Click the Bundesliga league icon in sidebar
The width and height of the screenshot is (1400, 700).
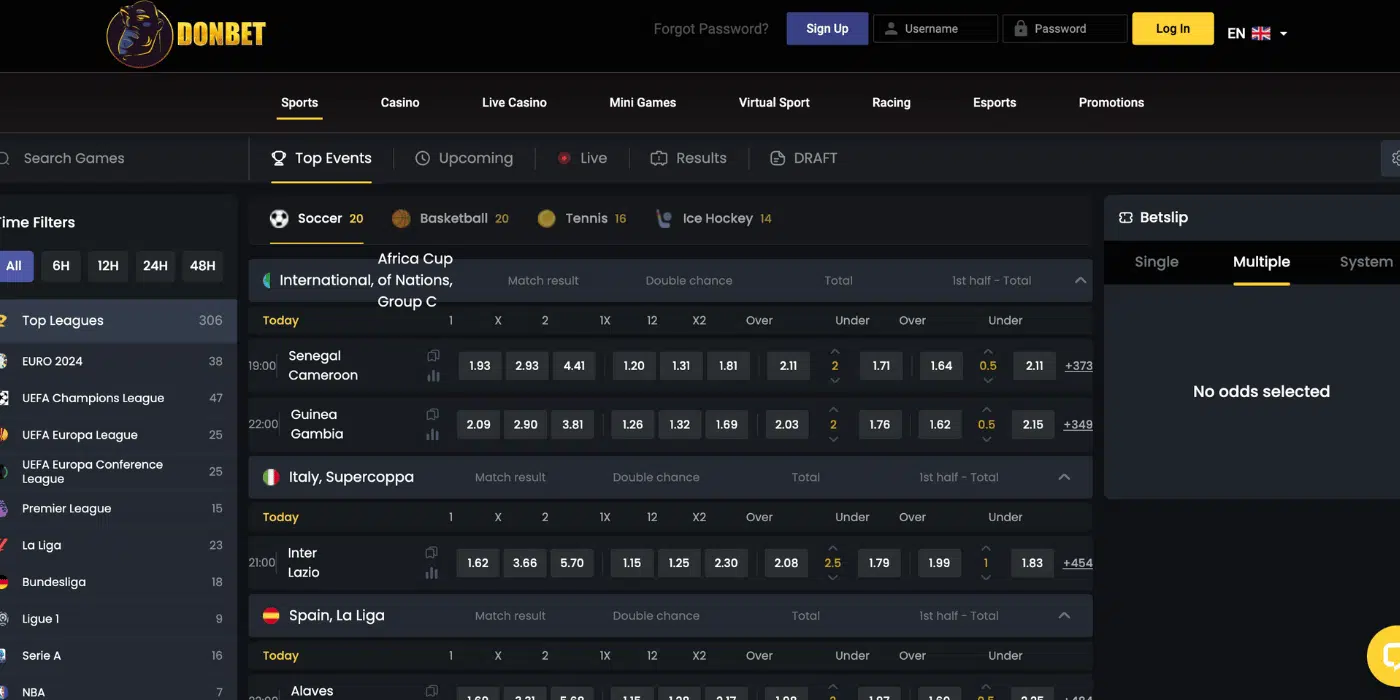pyautogui.click(x=3, y=582)
